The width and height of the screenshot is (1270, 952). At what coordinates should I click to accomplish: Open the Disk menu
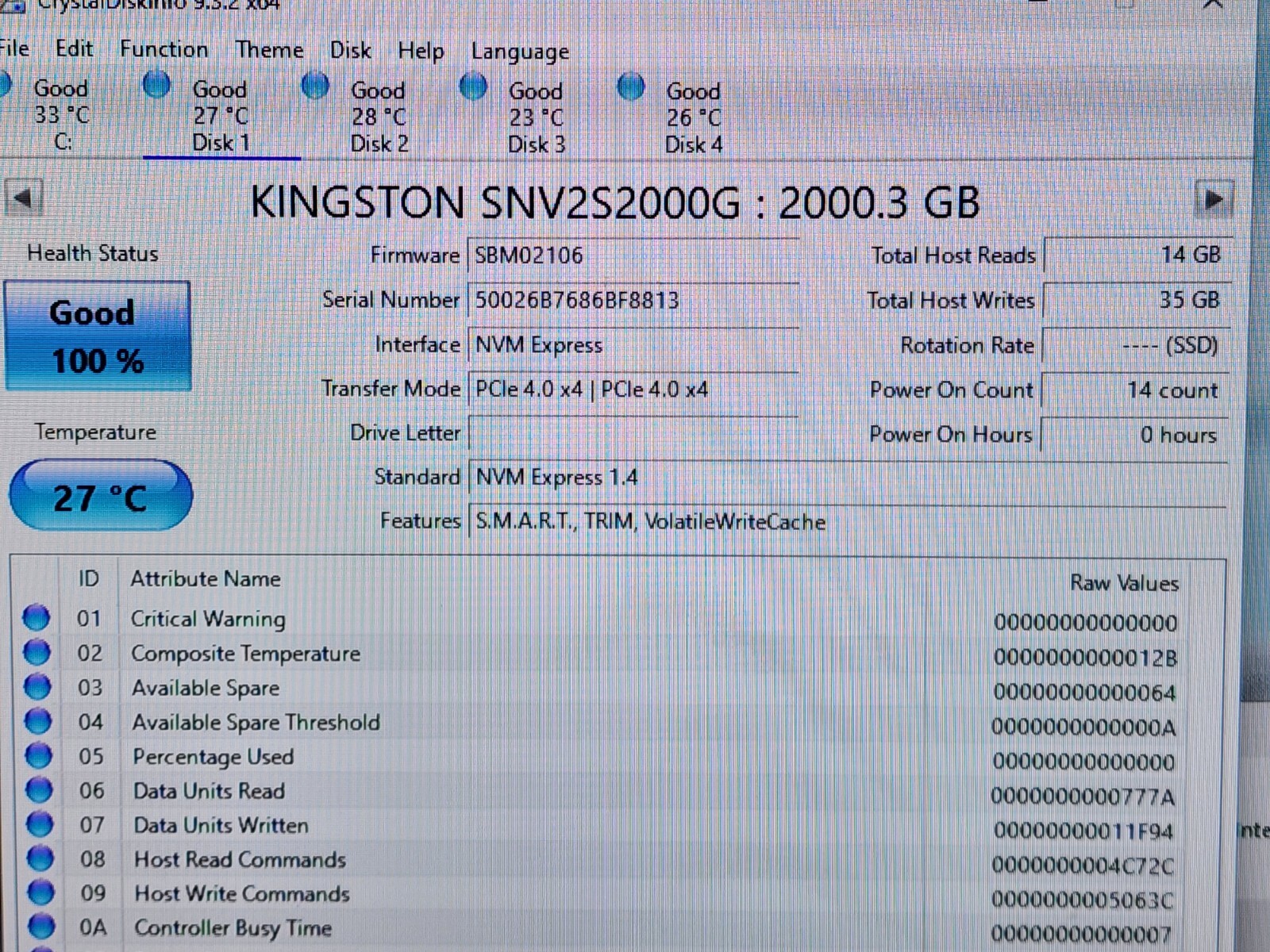point(351,51)
